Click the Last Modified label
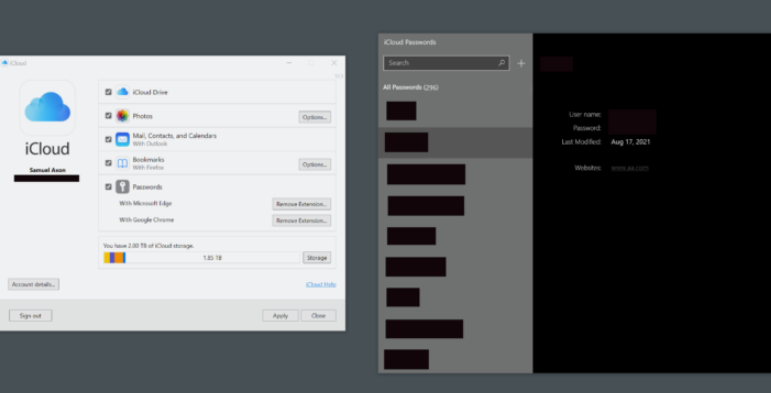 (582, 142)
